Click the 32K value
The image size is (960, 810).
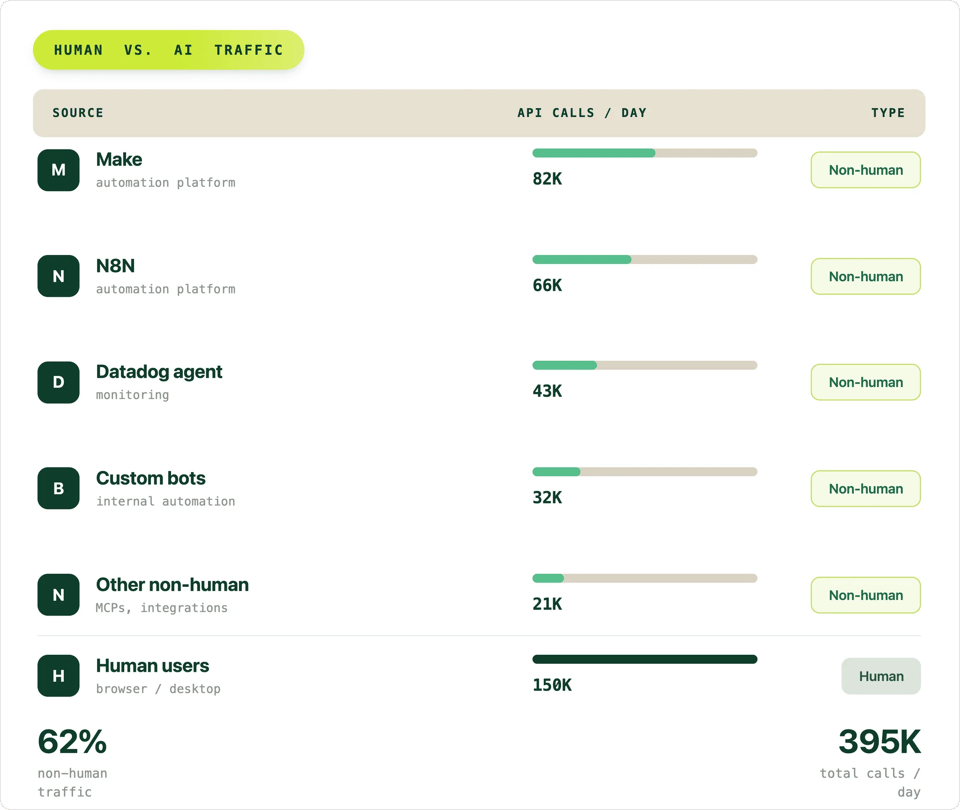pyautogui.click(x=547, y=498)
